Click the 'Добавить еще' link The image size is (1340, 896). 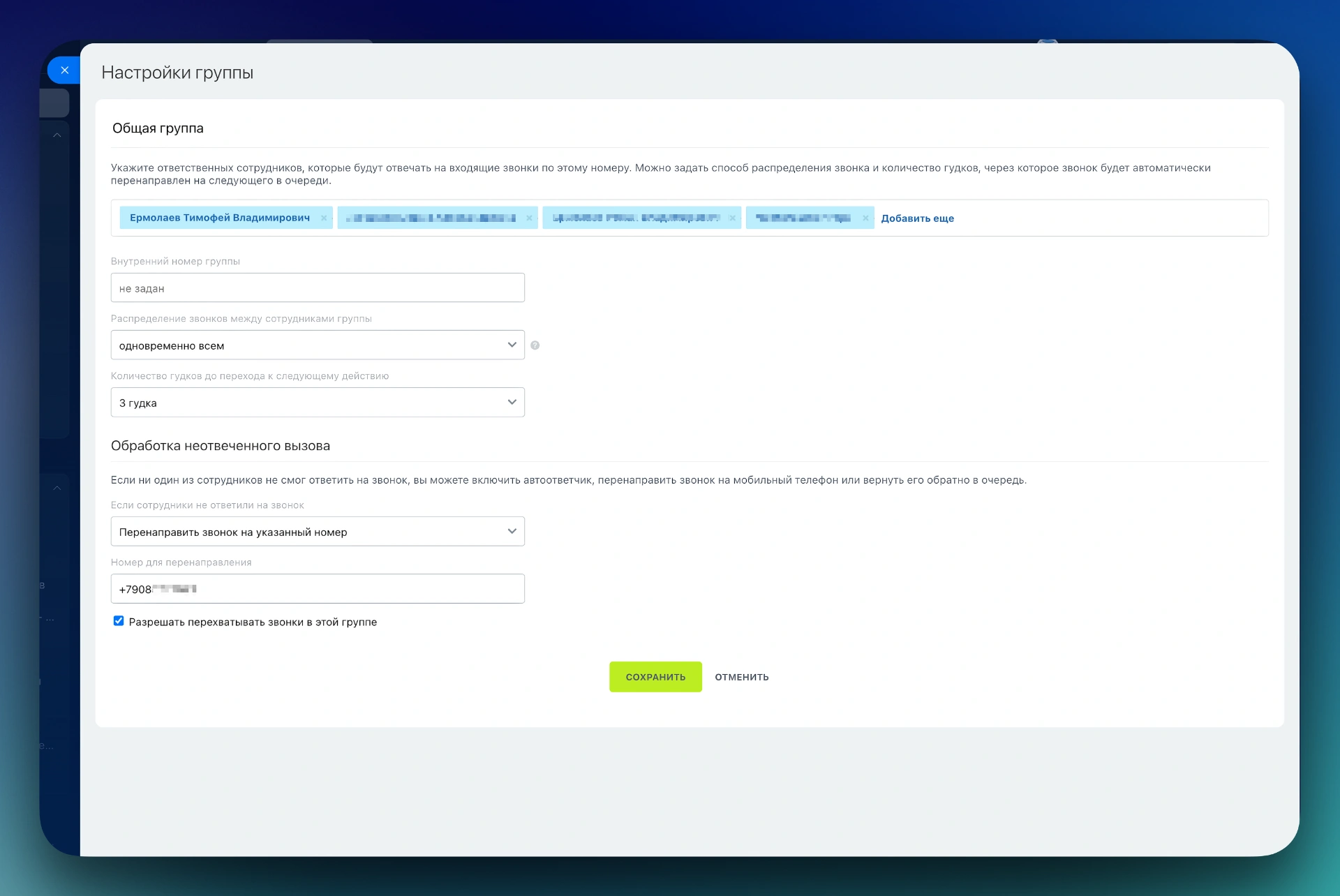tap(917, 218)
